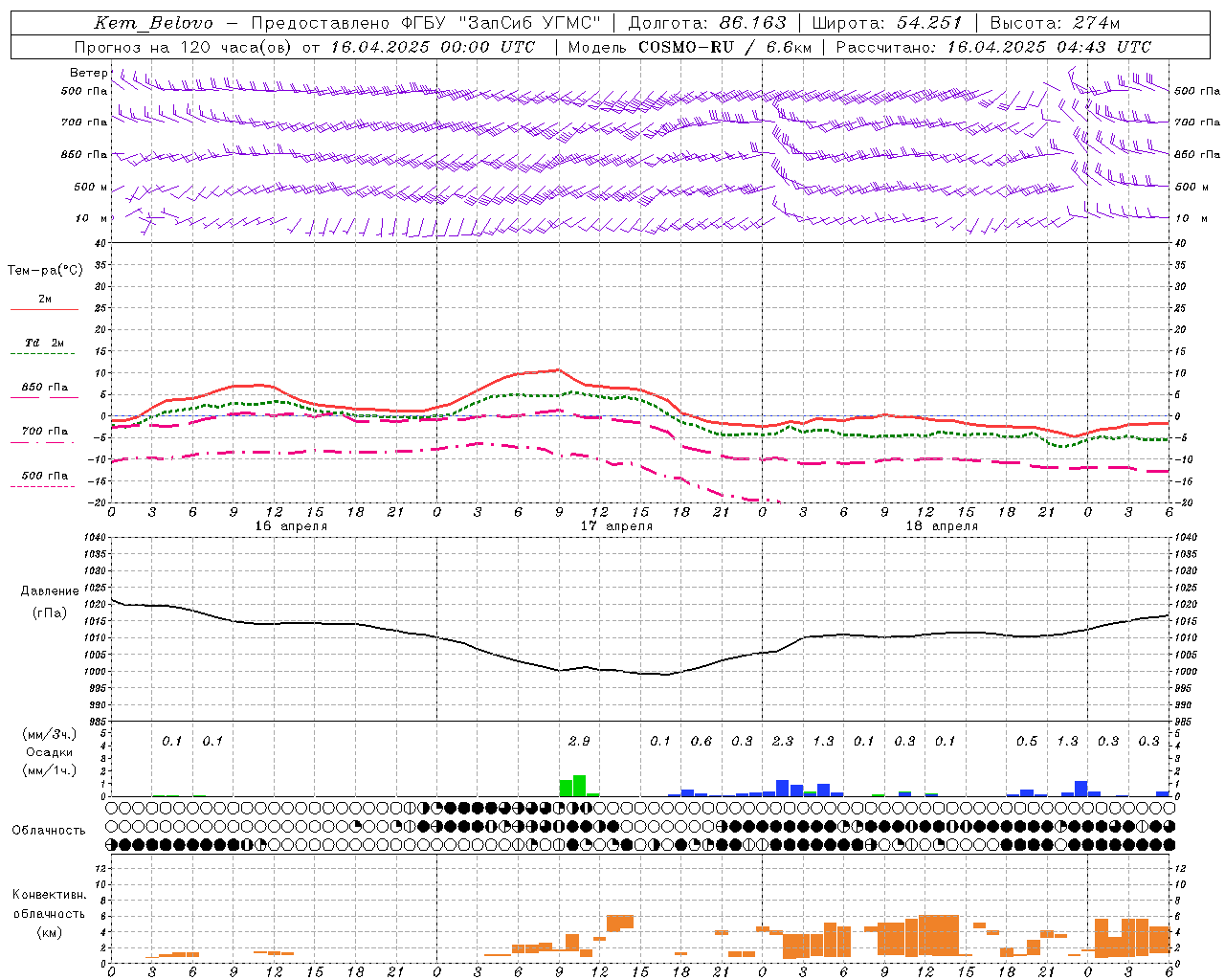Select the elevation text "Высота: 274м"
1225x980 pixels.
pos(1055,23)
